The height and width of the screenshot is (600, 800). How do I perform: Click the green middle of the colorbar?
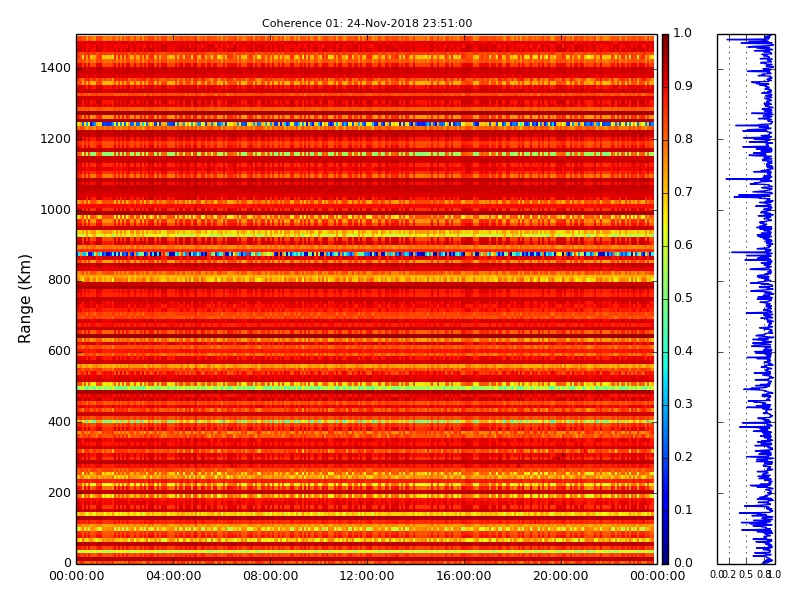(x=665, y=299)
